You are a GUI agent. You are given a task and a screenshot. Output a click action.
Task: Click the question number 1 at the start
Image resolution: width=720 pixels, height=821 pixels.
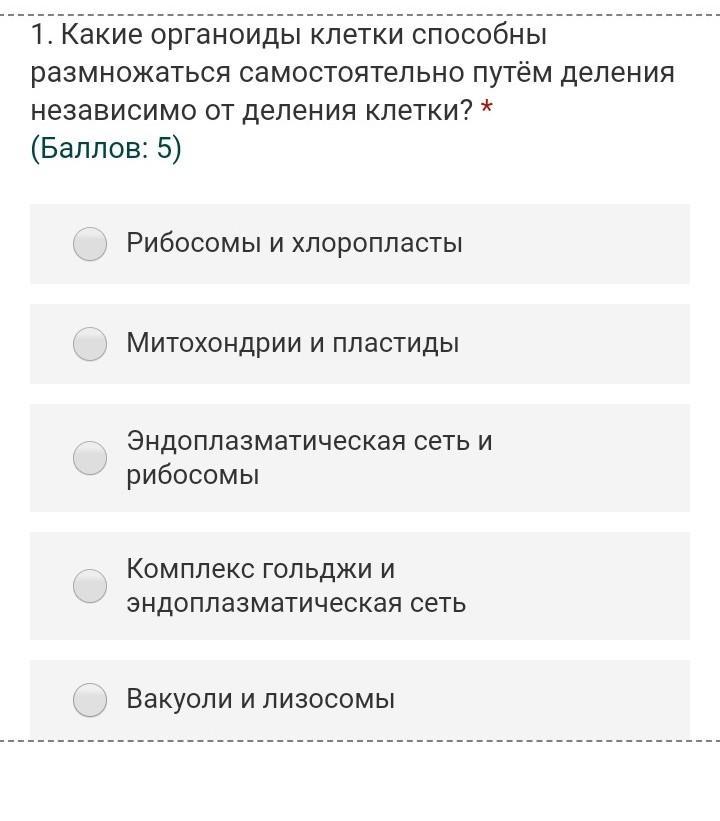pos(38,36)
